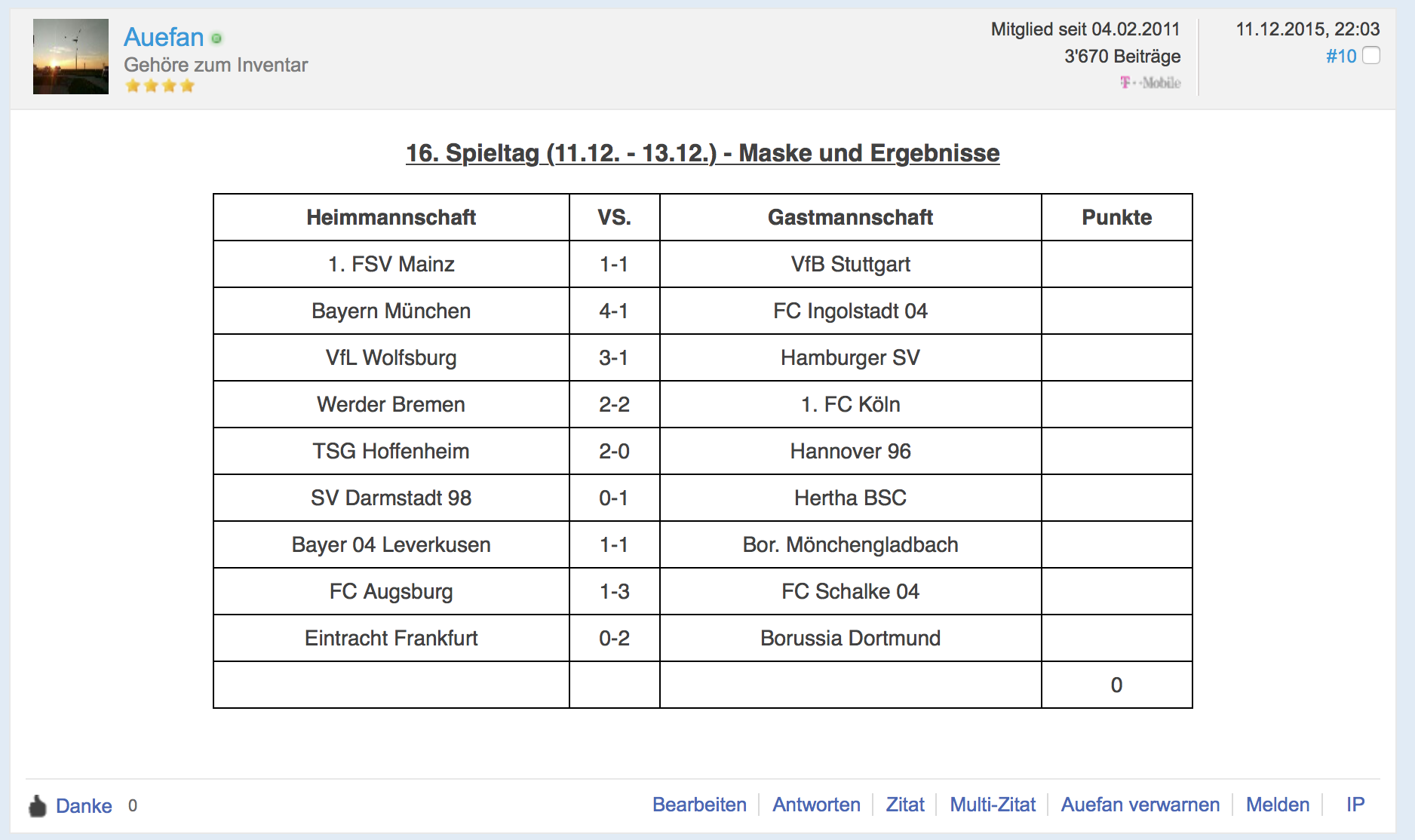Click the Danke link
This screenshot has width=1415, height=840.
[84, 806]
